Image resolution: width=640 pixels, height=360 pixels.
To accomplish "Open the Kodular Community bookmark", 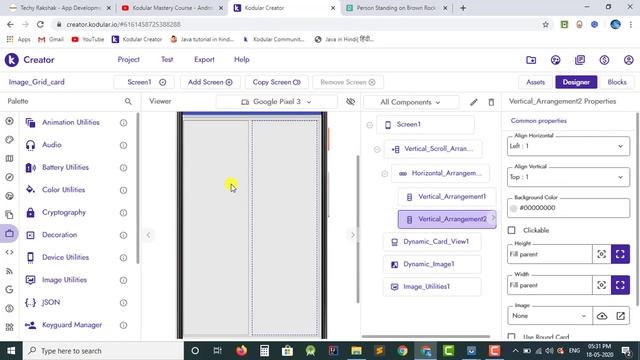I will point(273,39).
